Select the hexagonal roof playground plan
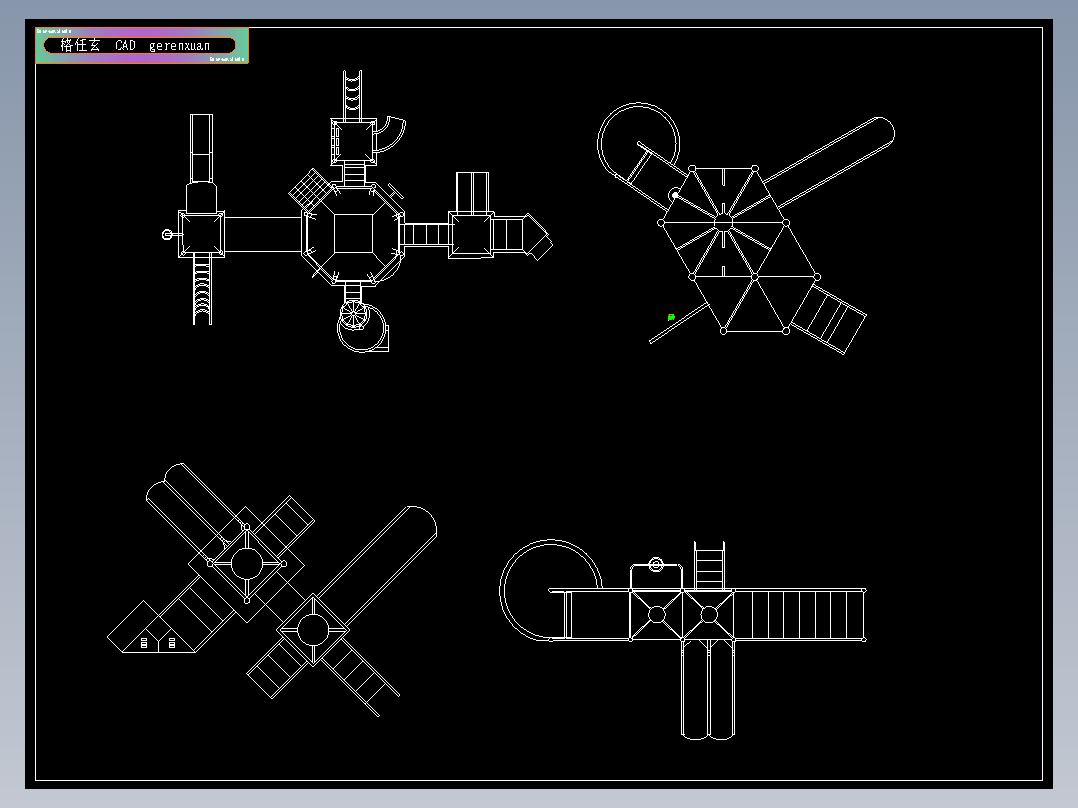The height and width of the screenshot is (808, 1078). pyautogui.click(x=745, y=229)
